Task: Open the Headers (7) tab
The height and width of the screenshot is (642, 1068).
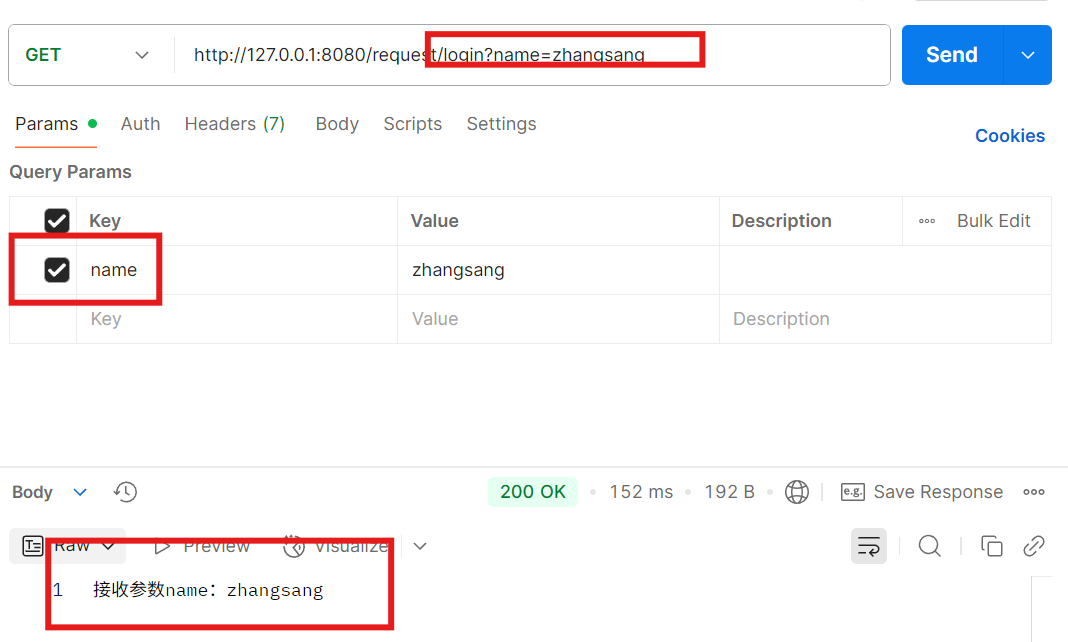Action: (x=234, y=124)
